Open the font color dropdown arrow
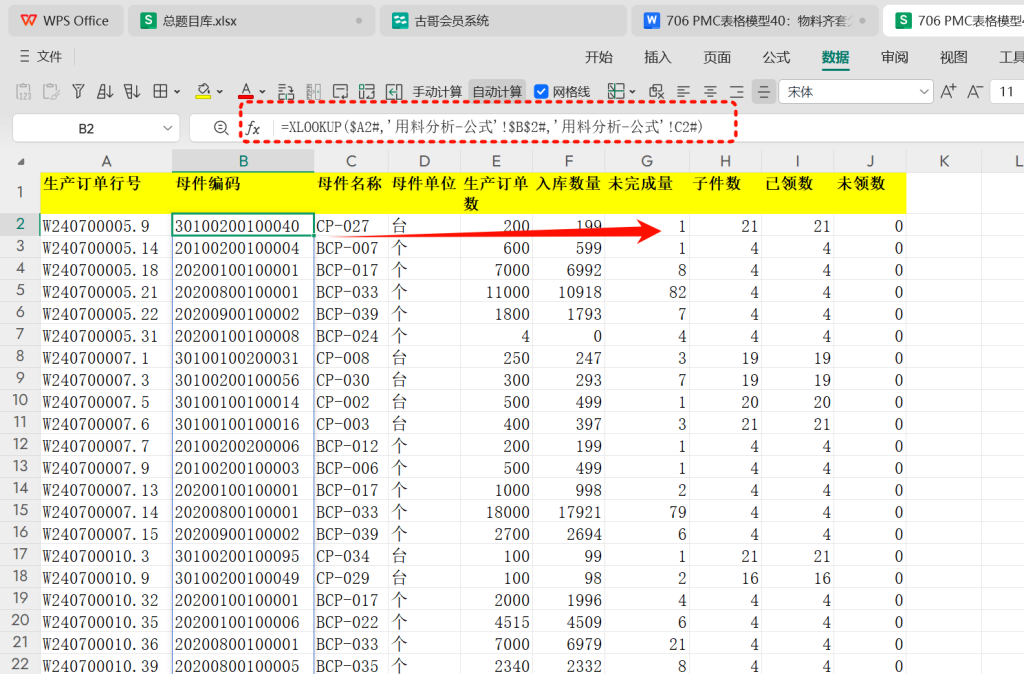1024x674 pixels. coord(263,92)
